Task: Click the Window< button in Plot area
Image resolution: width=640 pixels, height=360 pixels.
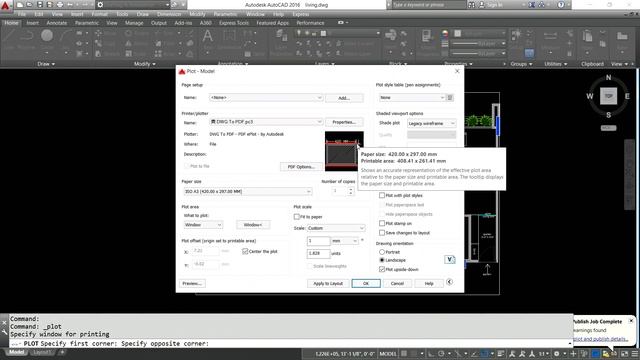Action: click(x=253, y=225)
